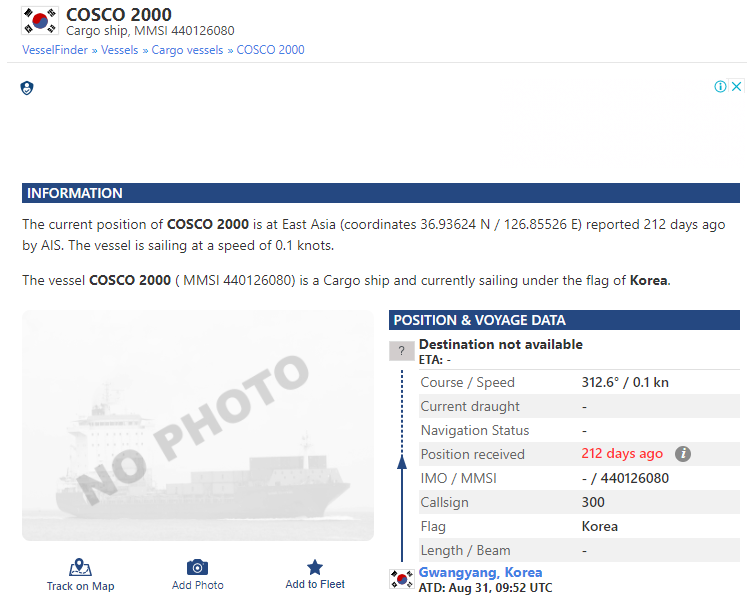Click the '312.6° / 0.1 kn' course value

pyautogui.click(x=625, y=382)
